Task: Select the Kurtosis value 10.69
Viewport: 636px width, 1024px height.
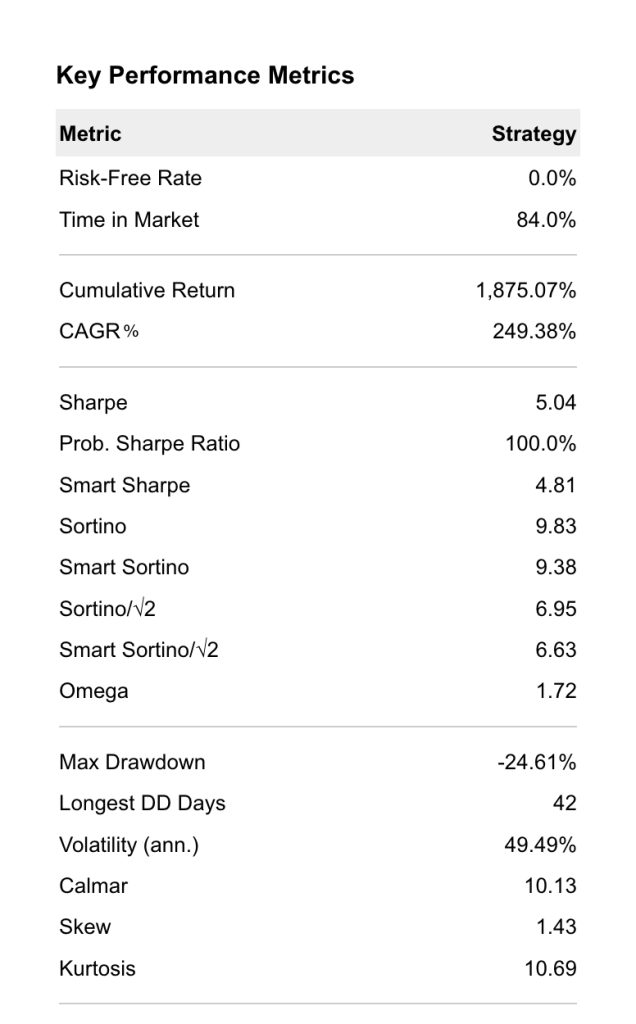Action: (x=550, y=968)
